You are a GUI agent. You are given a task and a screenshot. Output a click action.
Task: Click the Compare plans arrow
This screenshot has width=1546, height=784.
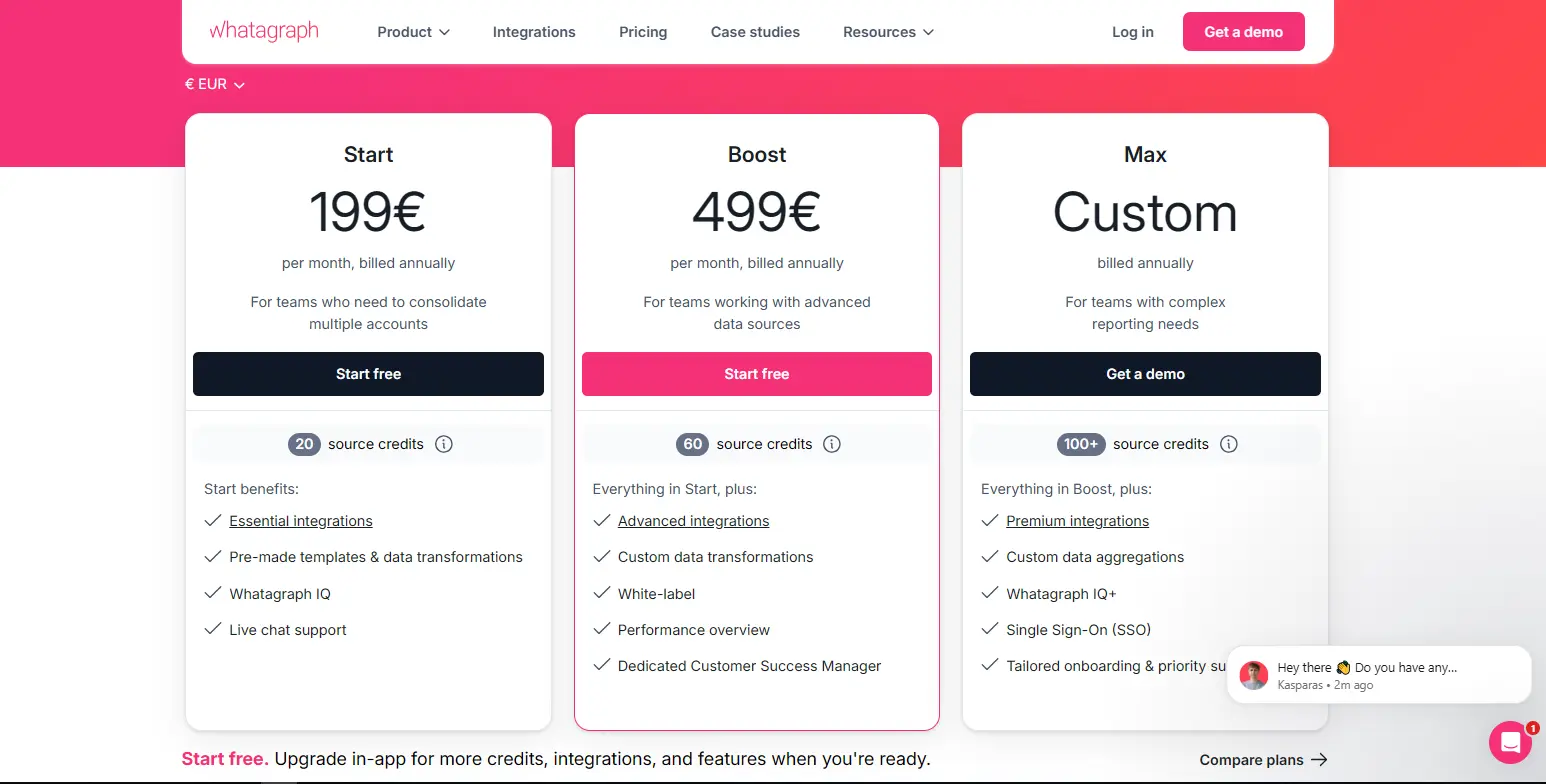click(x=1319, y=760)
